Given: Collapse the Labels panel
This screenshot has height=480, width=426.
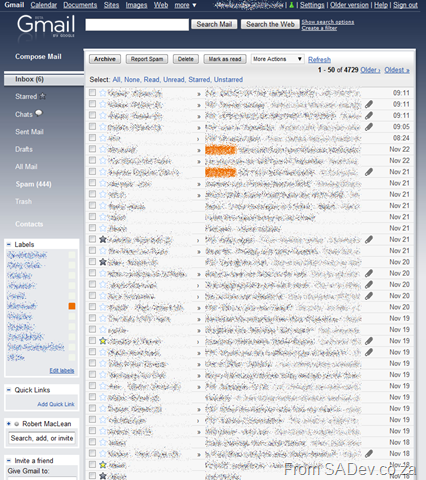Looking at the screenshot, I should pyautogui.click(x=9, y=244).
